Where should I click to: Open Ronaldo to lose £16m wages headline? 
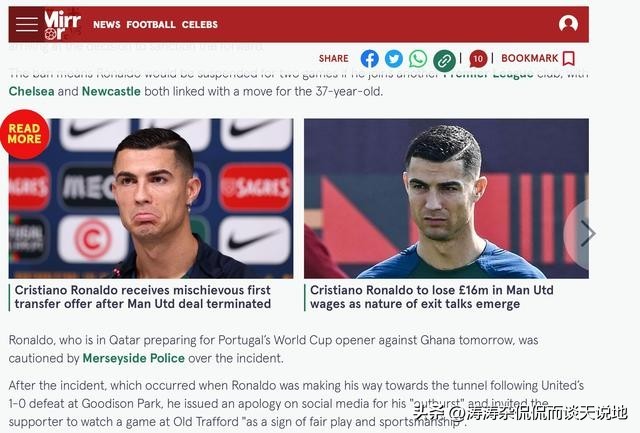point(431,297)
